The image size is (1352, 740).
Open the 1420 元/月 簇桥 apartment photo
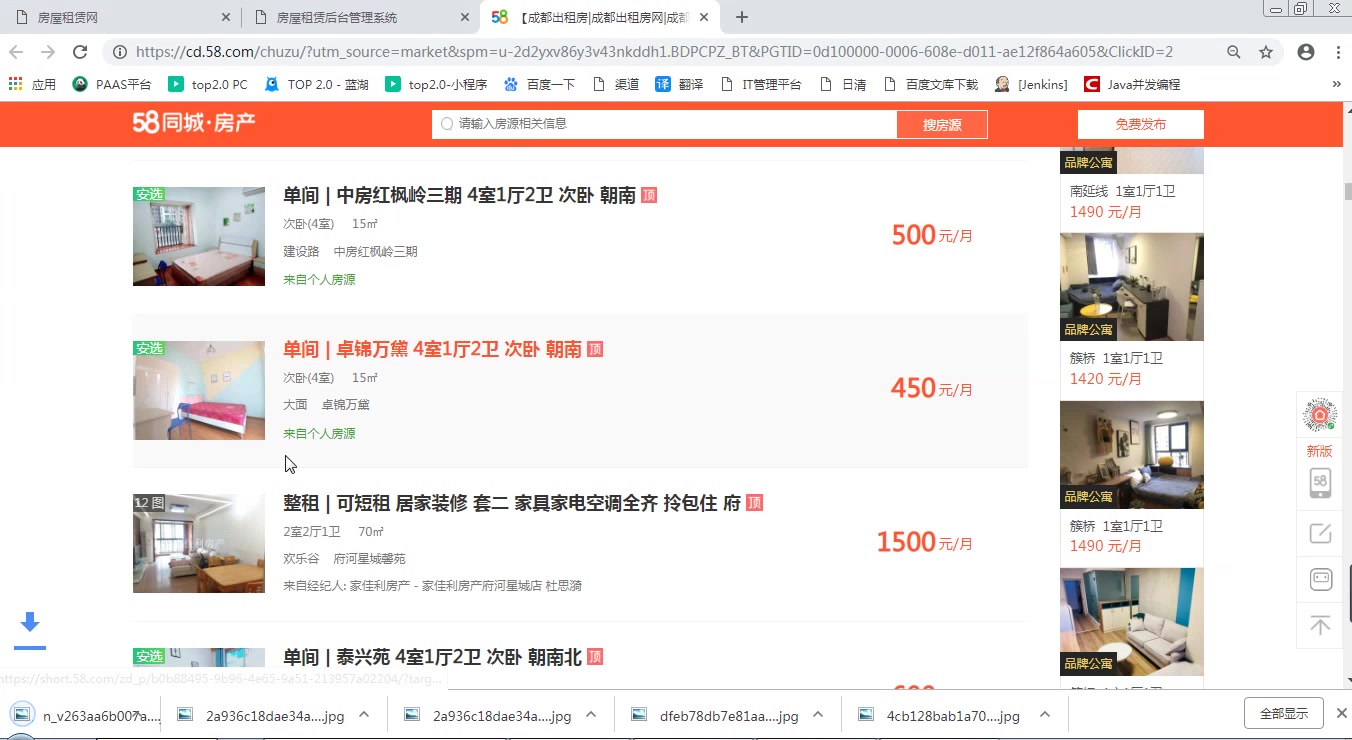(x=1131, y=287)
